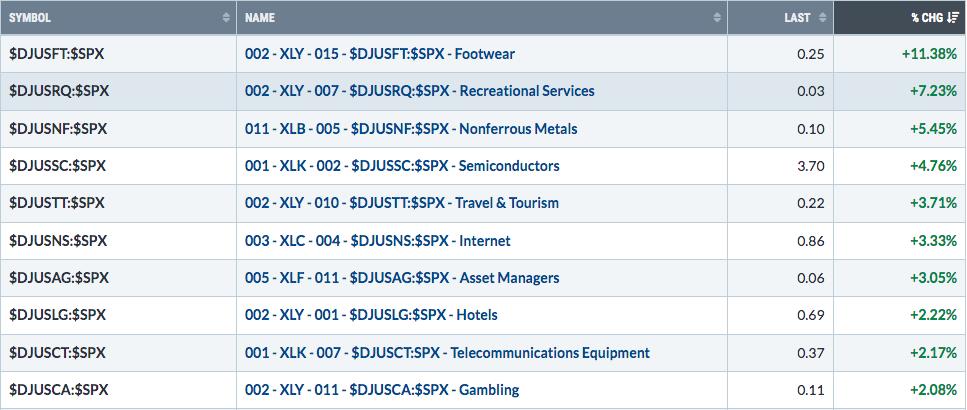Select the $DJUSFT:$SPX symbol cell
The height and width of the screenshot is (410, 967).
pos(58,53)
